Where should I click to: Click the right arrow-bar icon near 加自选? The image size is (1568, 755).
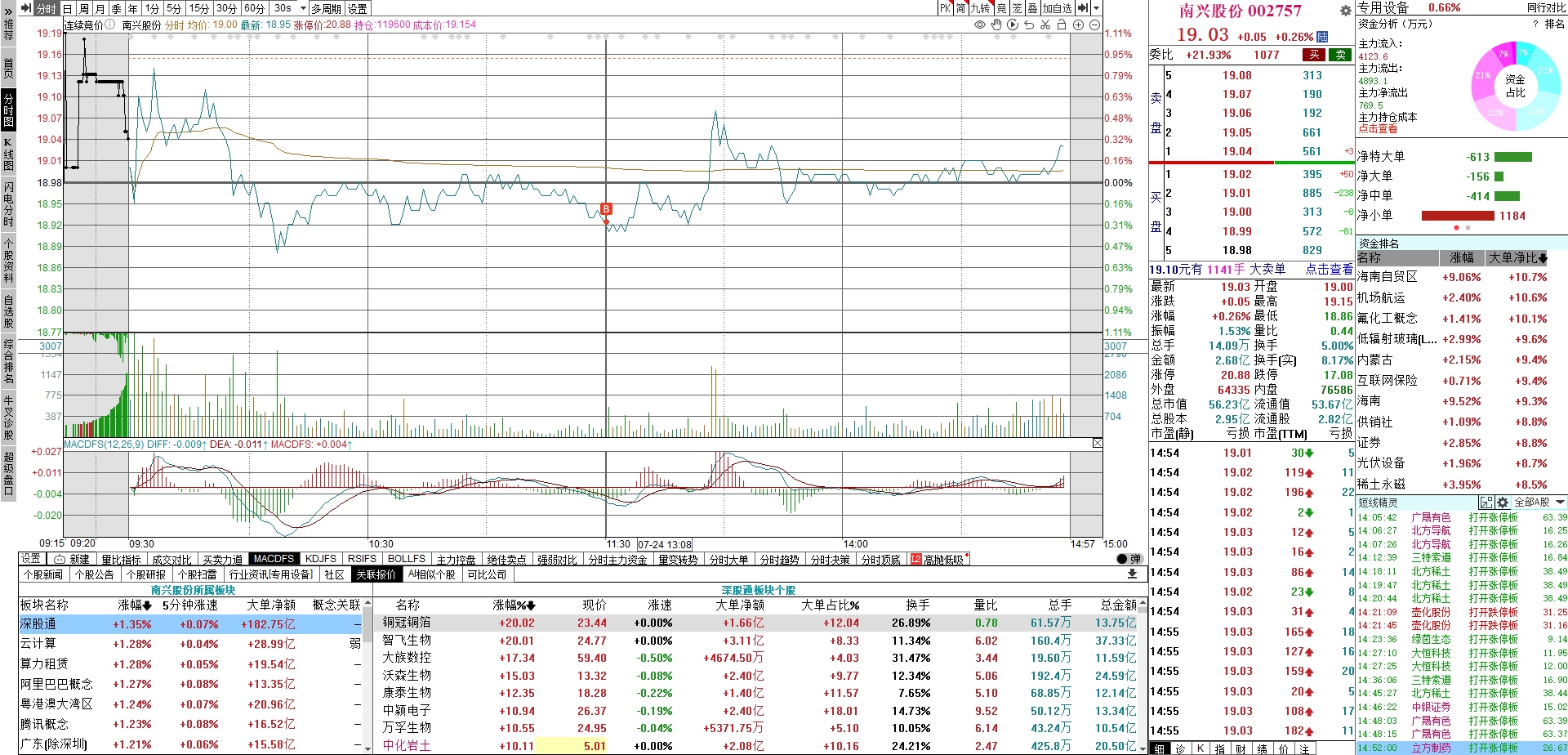point(1083,8)
